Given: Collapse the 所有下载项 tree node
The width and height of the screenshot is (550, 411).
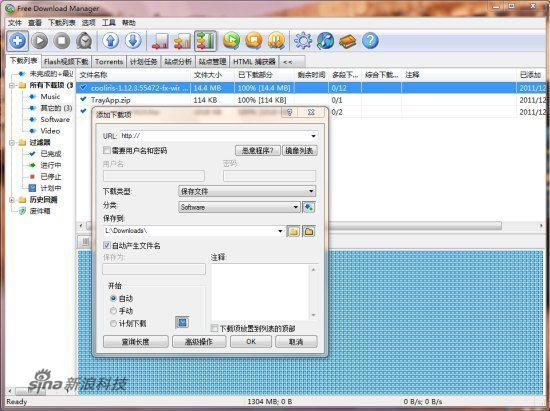Looking at the screenshot, I should click(x=12, y=85).
